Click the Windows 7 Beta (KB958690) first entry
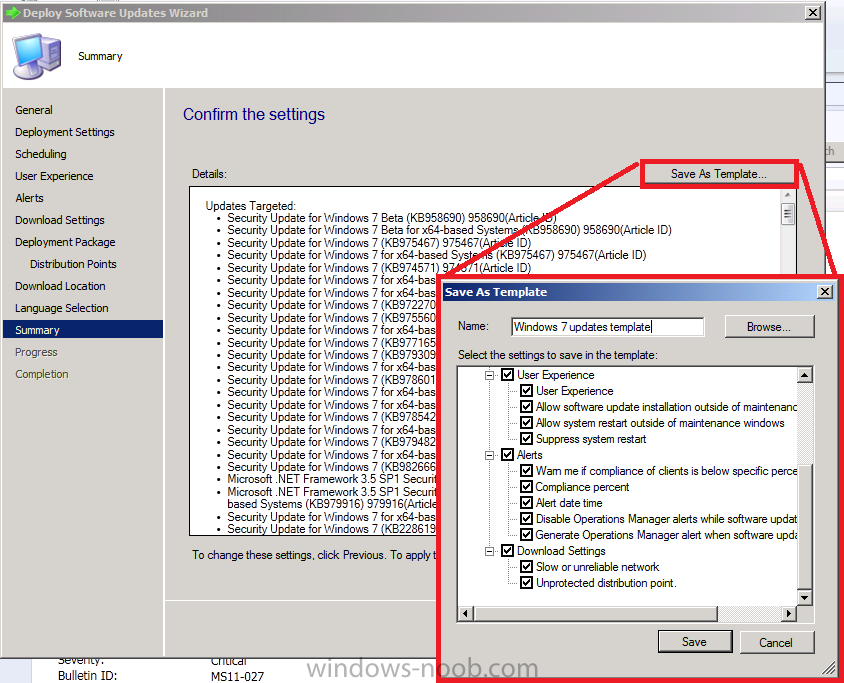 (392, 218)
